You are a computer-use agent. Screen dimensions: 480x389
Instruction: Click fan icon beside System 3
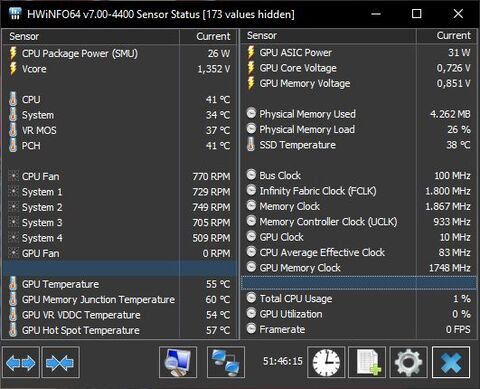(x=13, y=222)
